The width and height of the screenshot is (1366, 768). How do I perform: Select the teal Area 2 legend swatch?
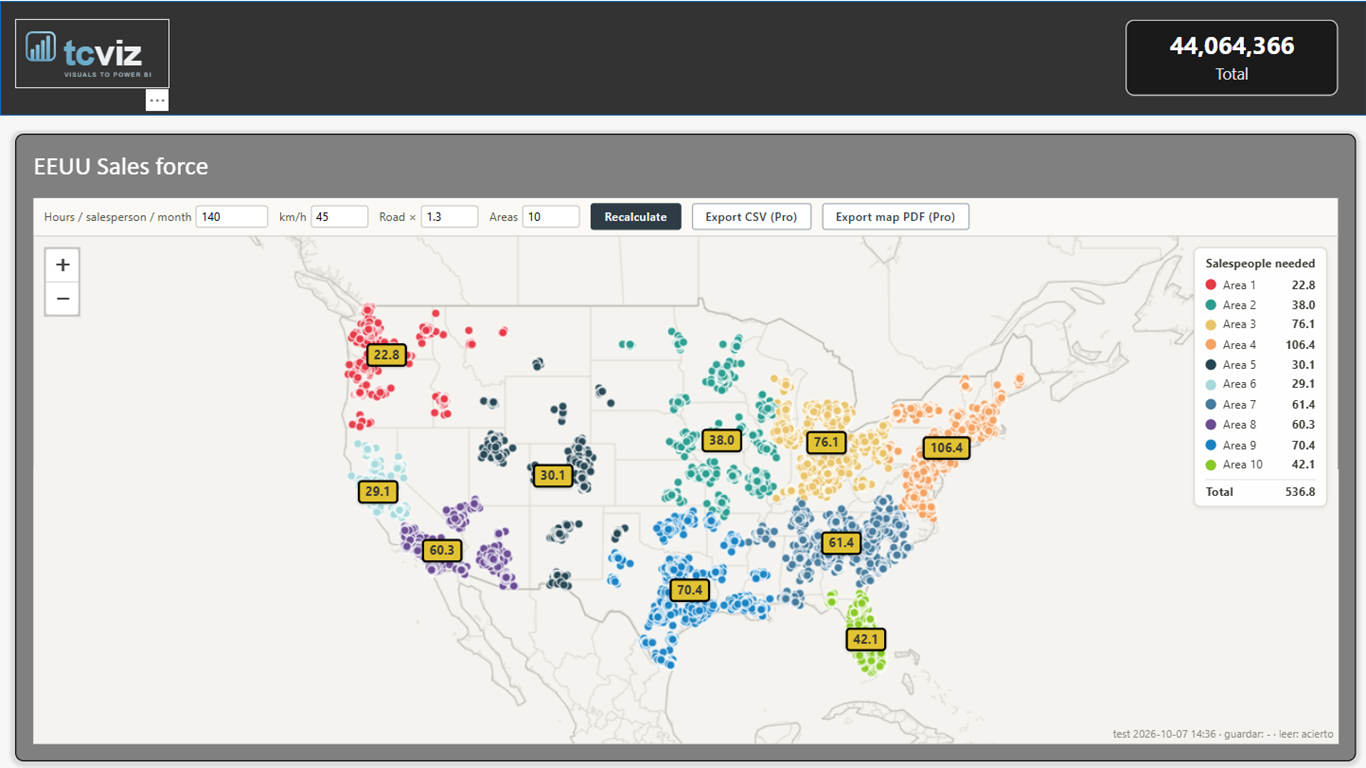tap(1211, 305)
